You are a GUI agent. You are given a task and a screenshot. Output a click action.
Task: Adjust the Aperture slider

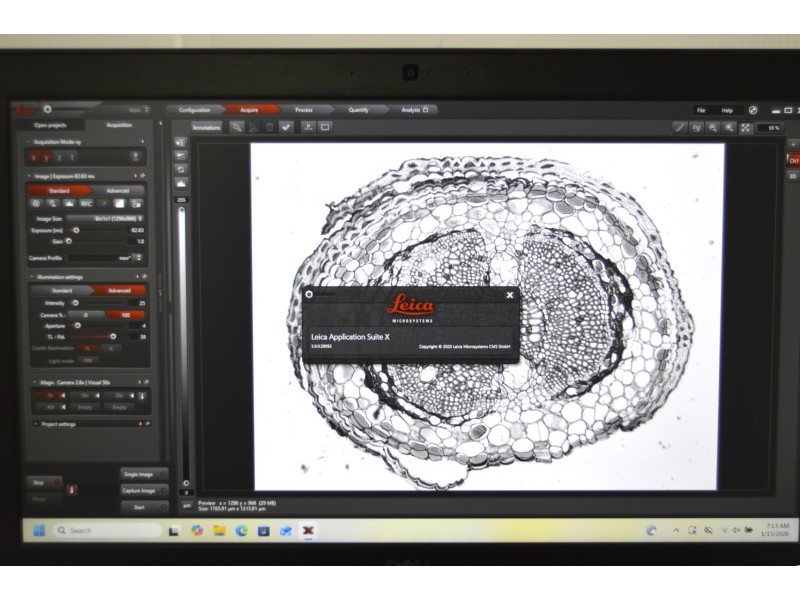78,326
